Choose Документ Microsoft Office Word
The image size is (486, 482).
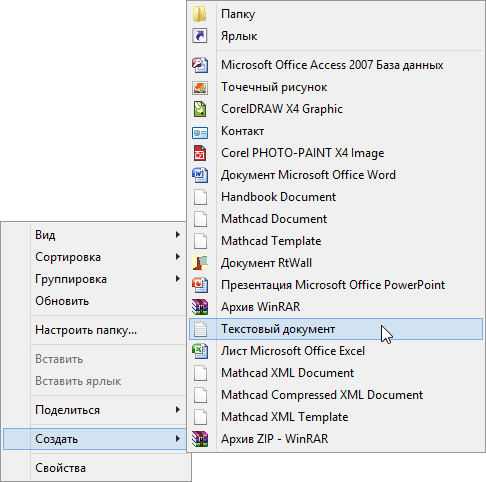[336, 175]
